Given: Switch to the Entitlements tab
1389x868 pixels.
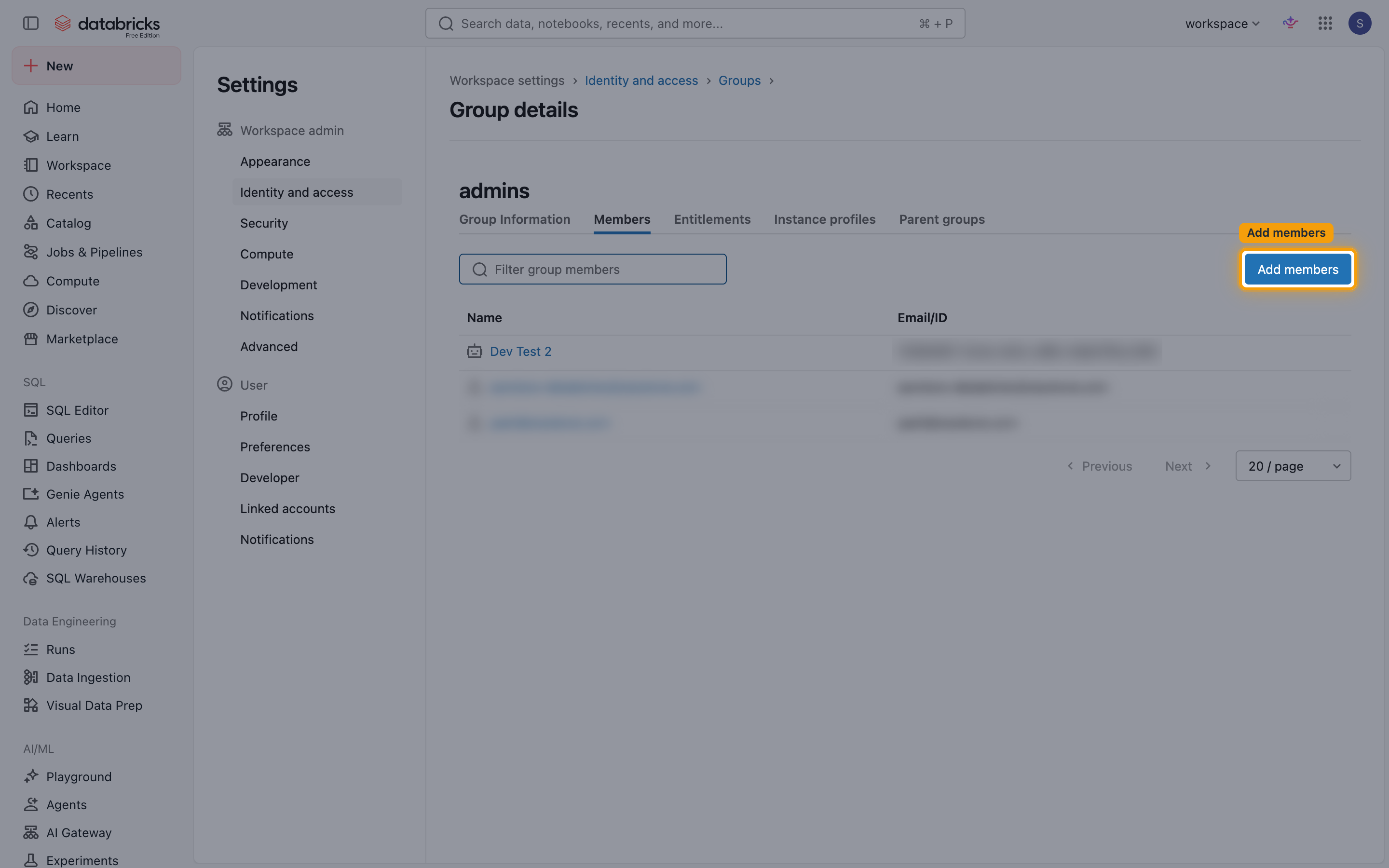Looking at the screenshot, I should pyautogui.click(x=712, y=219).
